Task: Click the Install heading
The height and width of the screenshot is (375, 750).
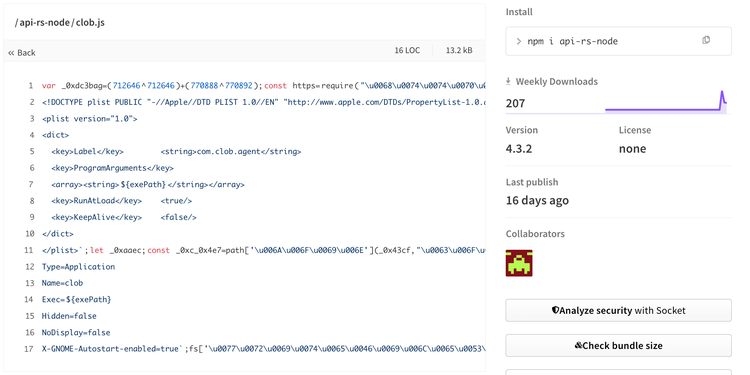Action: (x=519, y=12)
